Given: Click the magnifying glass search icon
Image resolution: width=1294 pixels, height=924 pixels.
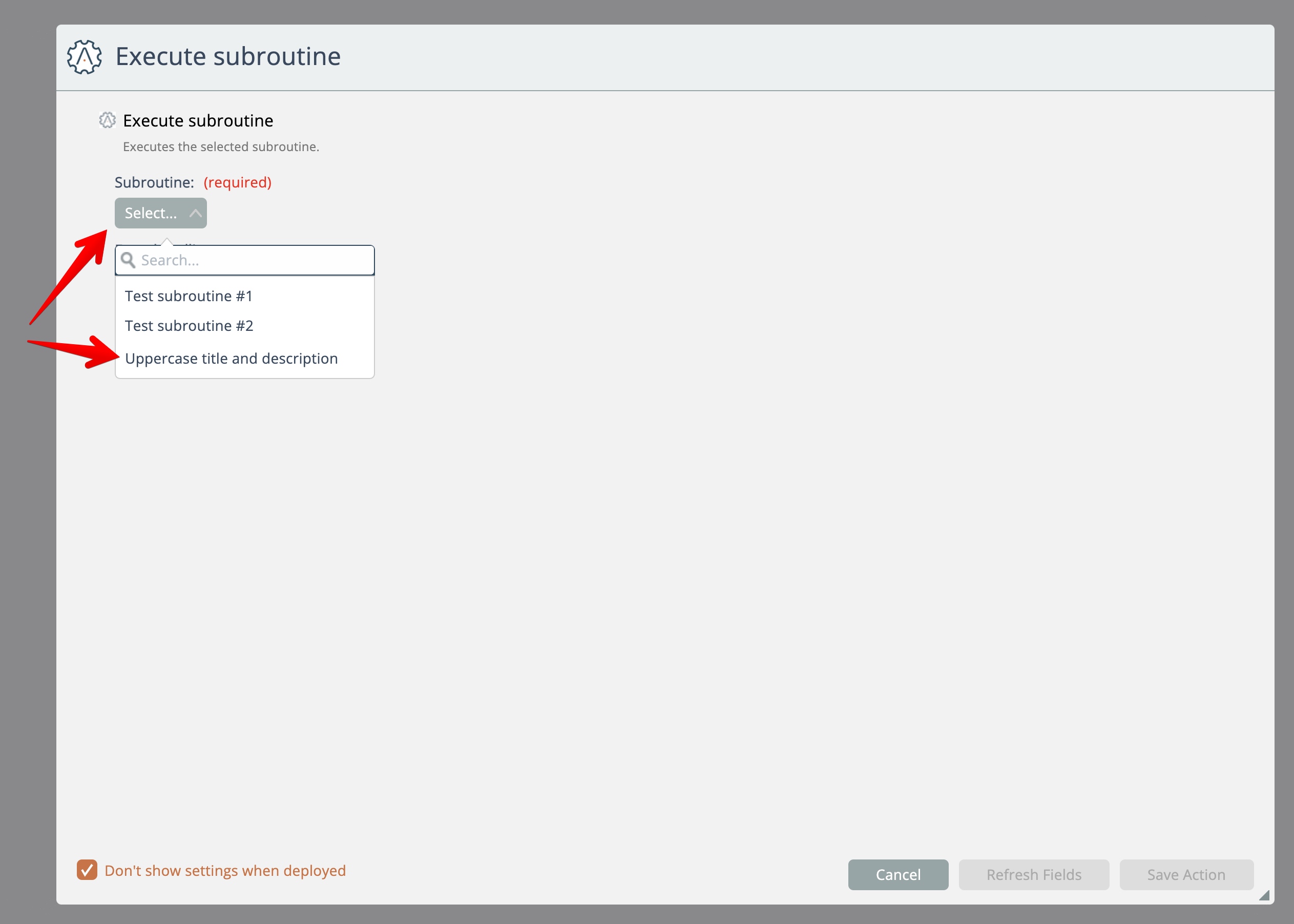Looking at the screenshot, I should 128,260.
